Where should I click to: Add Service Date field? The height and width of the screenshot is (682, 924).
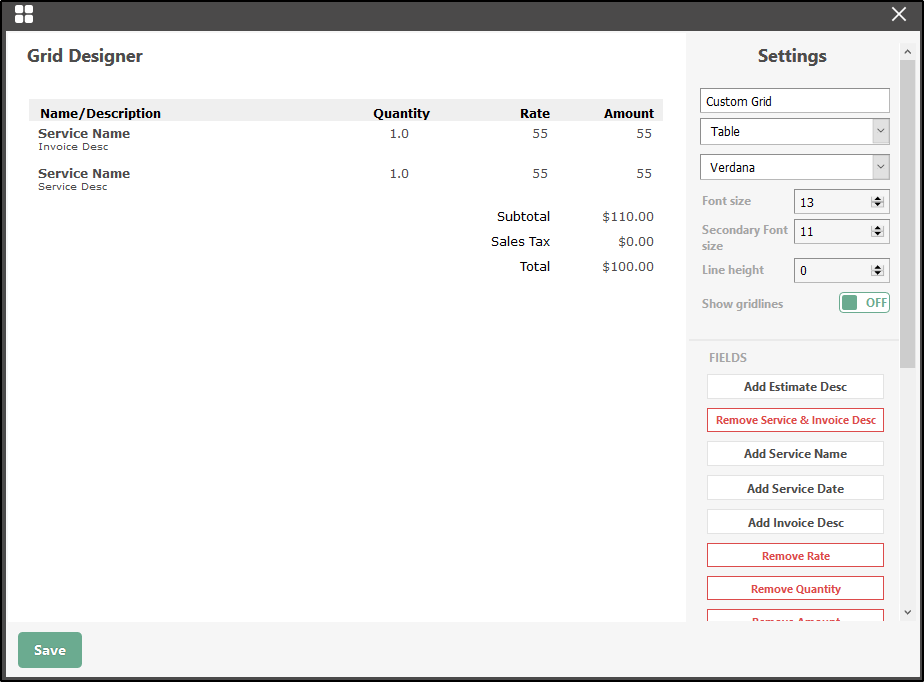[794, 487]
